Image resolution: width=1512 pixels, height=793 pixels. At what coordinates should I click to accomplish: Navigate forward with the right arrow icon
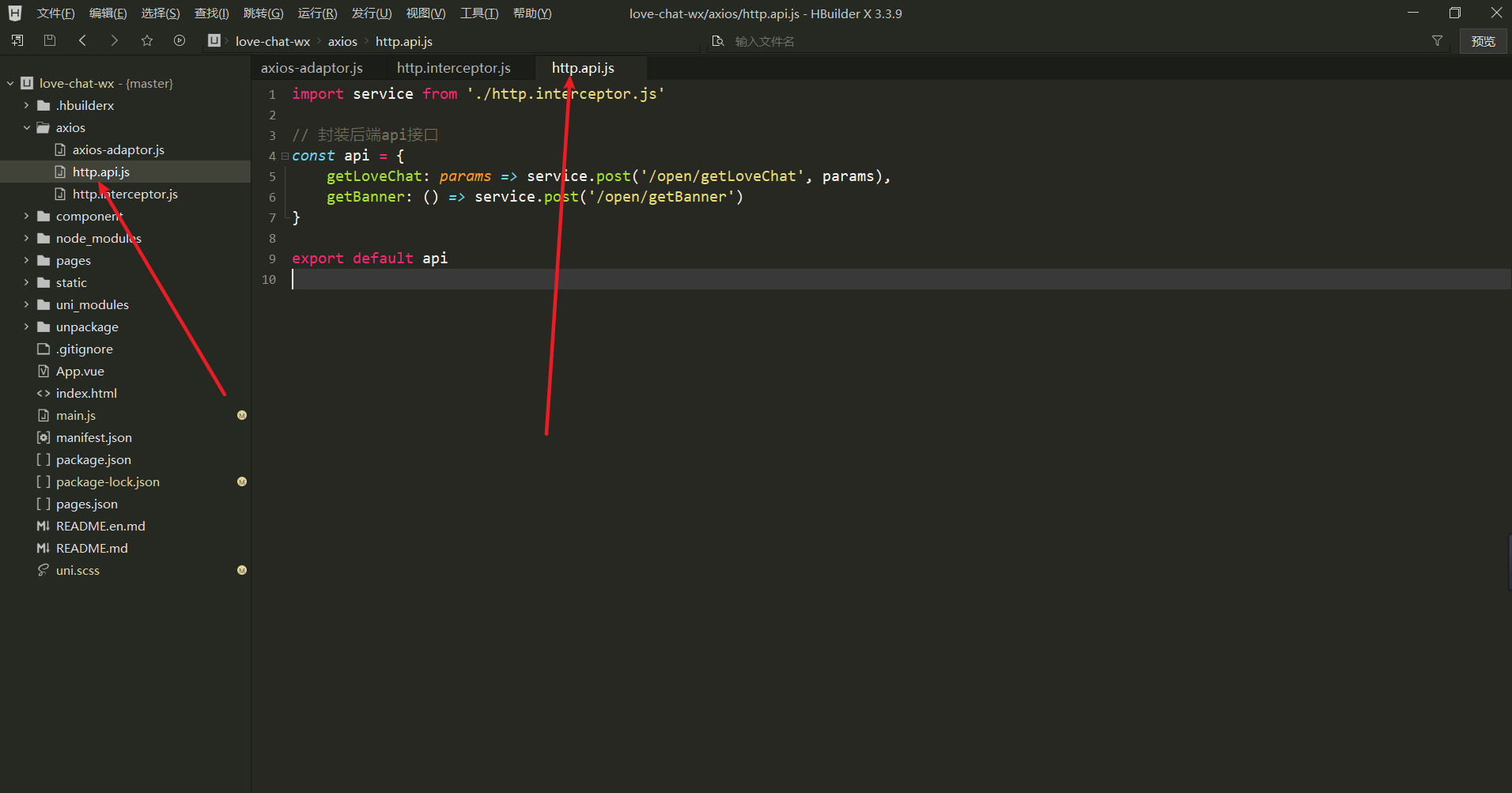(x=115, y=40)
